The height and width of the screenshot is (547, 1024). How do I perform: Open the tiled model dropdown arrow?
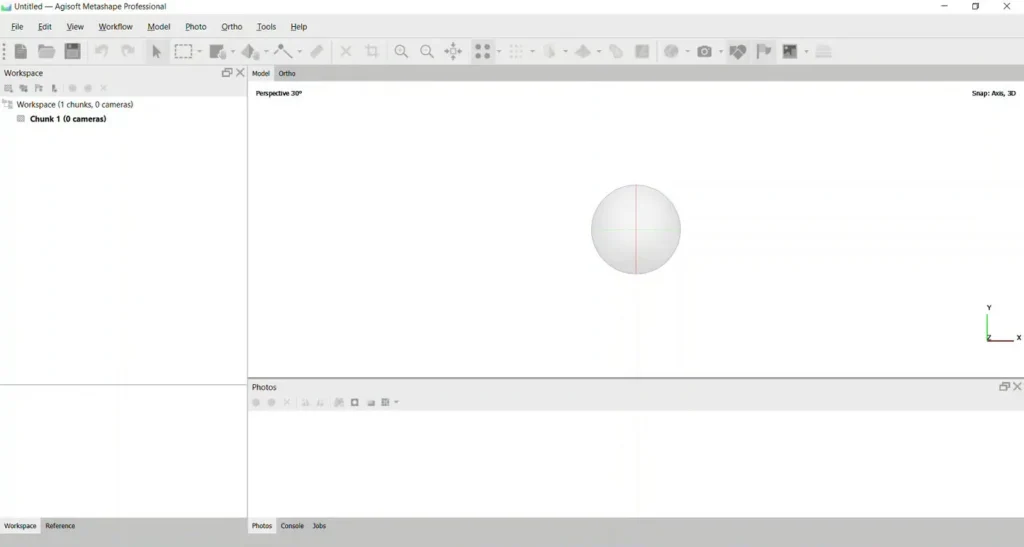599,52
